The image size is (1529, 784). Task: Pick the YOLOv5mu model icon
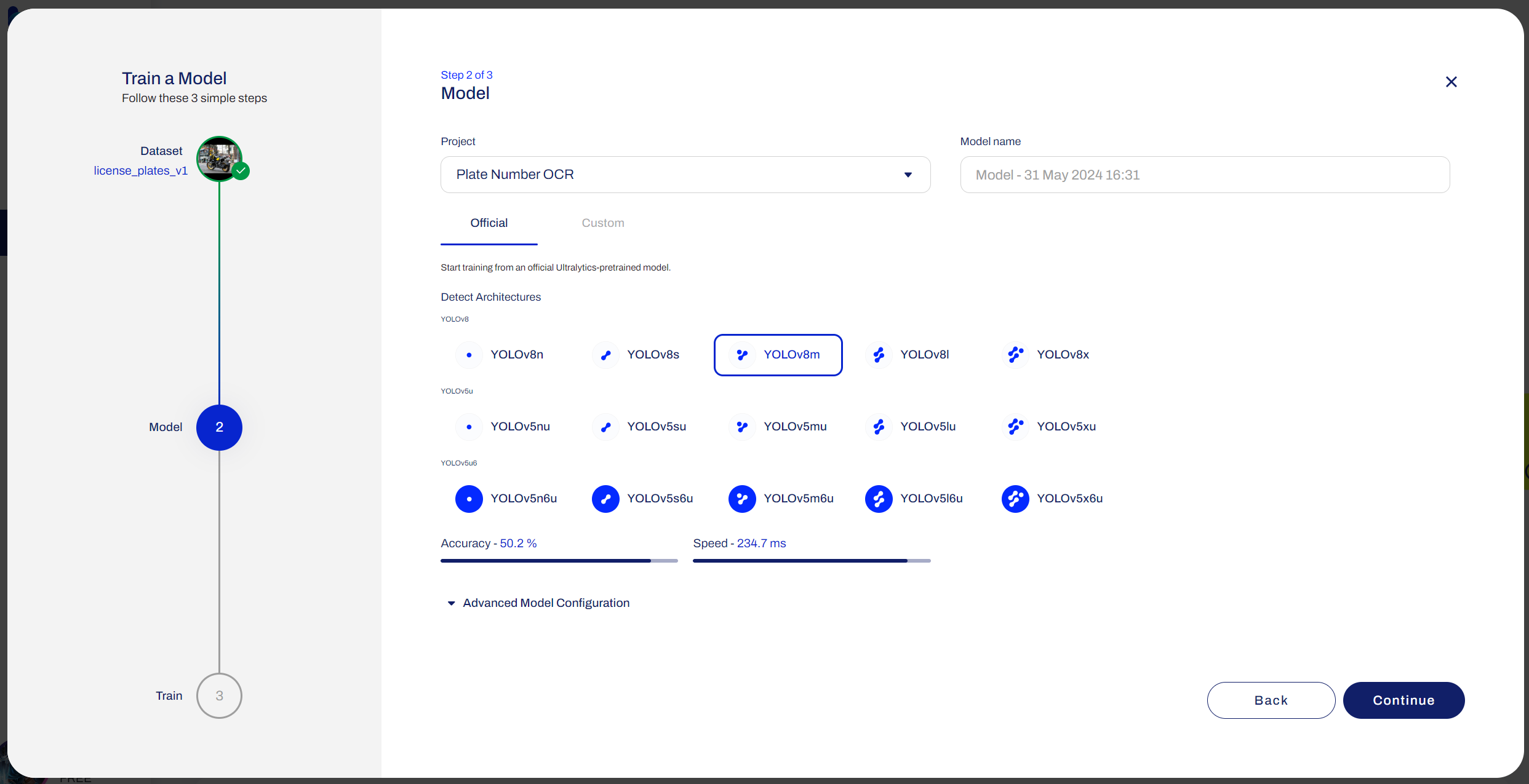tap(742, 427)
